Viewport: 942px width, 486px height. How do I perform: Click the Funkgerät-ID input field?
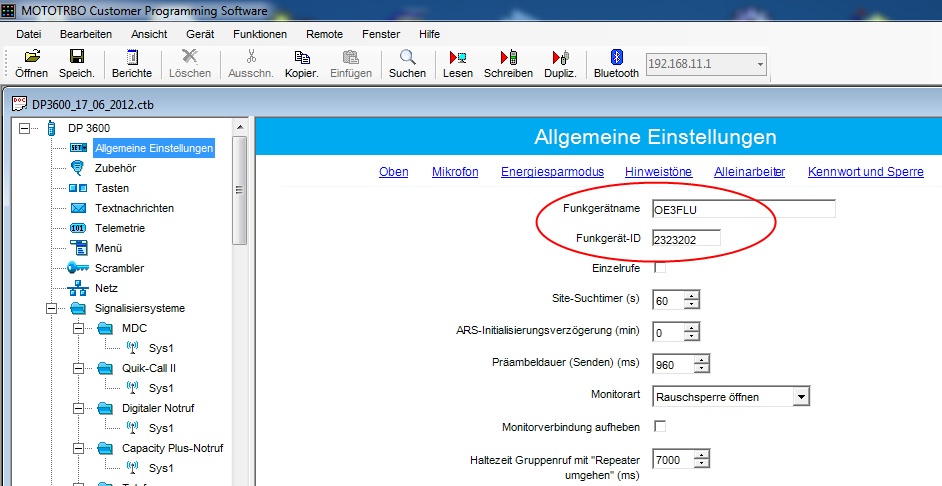tap(687, 238)
